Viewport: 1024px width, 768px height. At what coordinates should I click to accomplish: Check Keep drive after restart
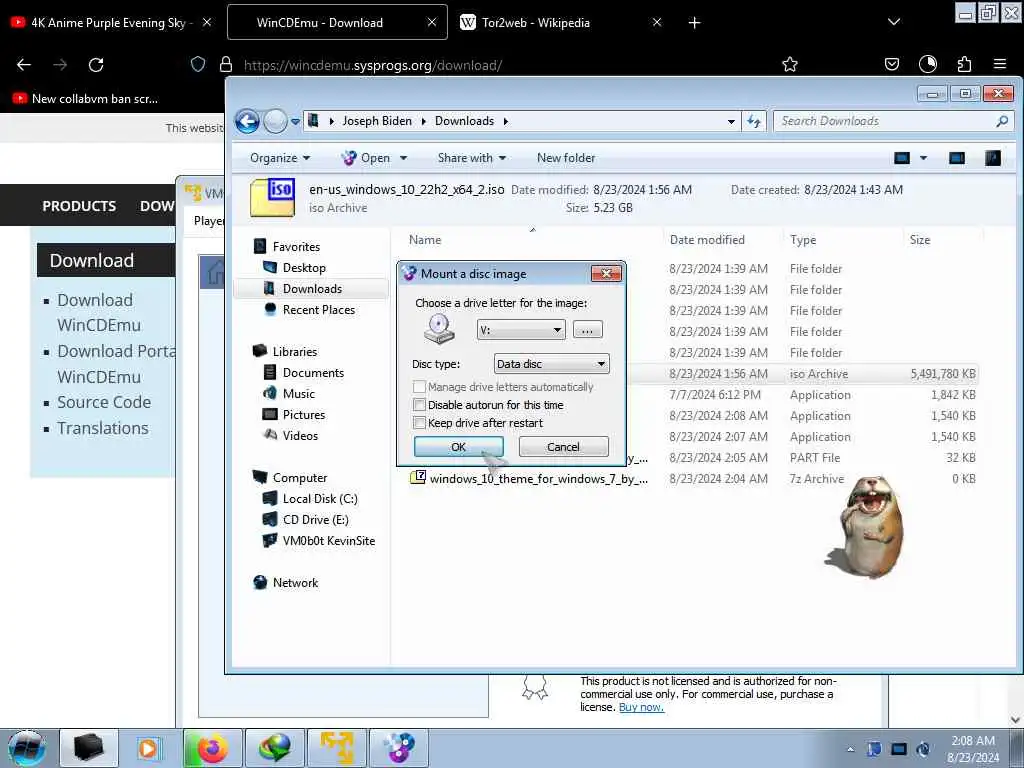pos(419,423)
